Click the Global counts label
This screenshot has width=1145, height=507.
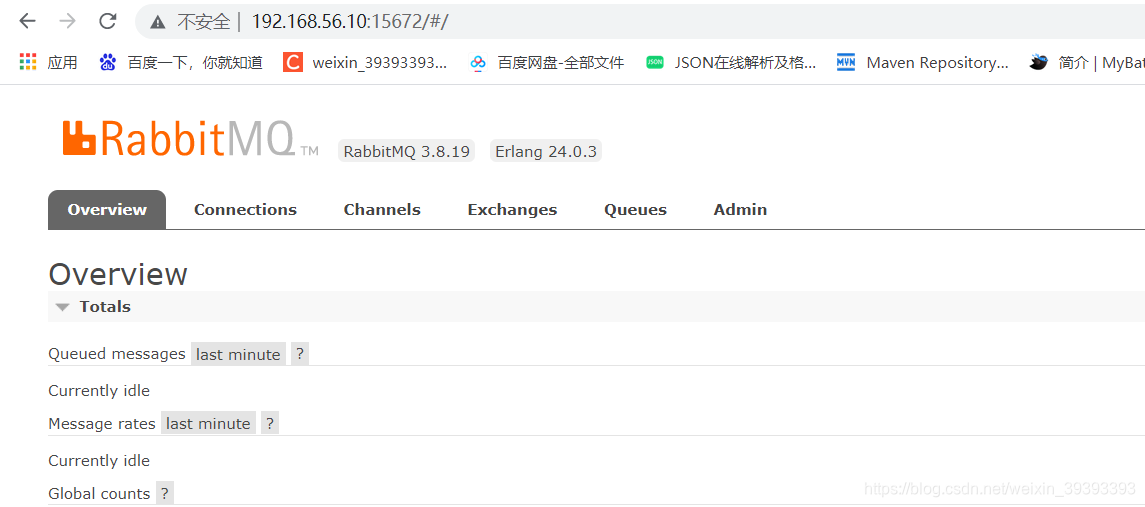tap(99, 494)
